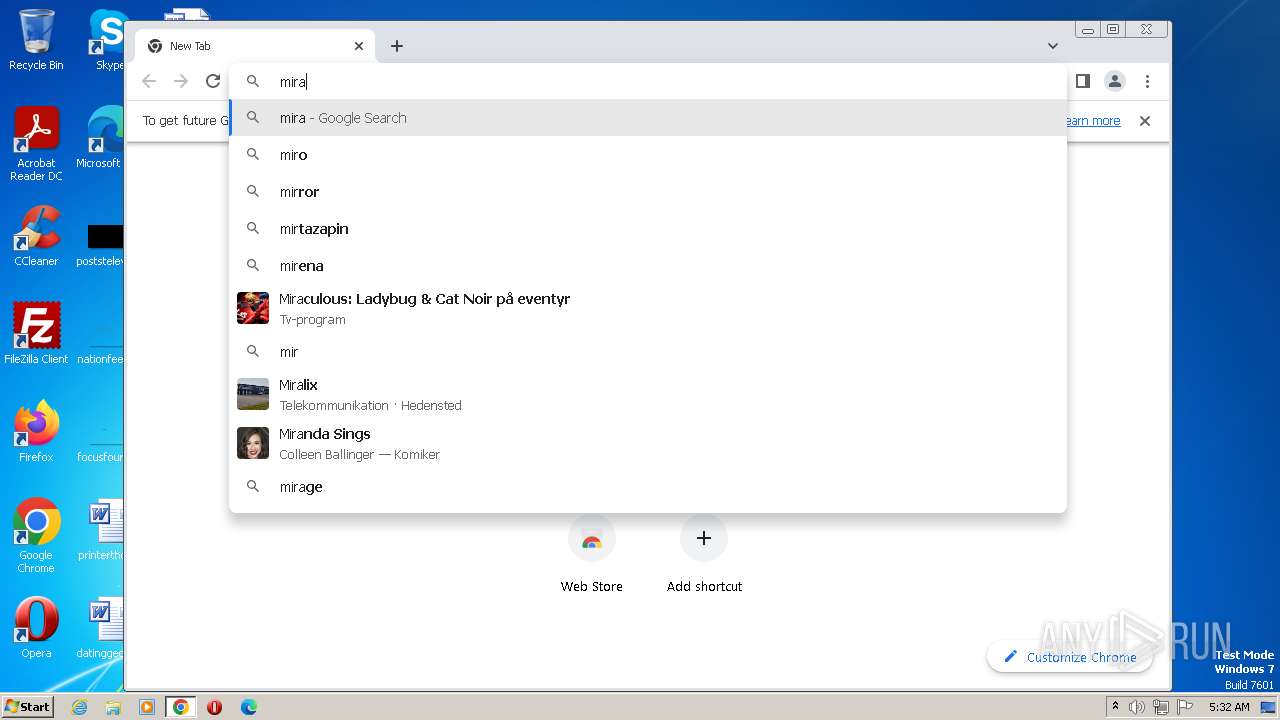Click the Customize Chrome button
The width and height of the screenshot is (1280, 720).
1070,657
